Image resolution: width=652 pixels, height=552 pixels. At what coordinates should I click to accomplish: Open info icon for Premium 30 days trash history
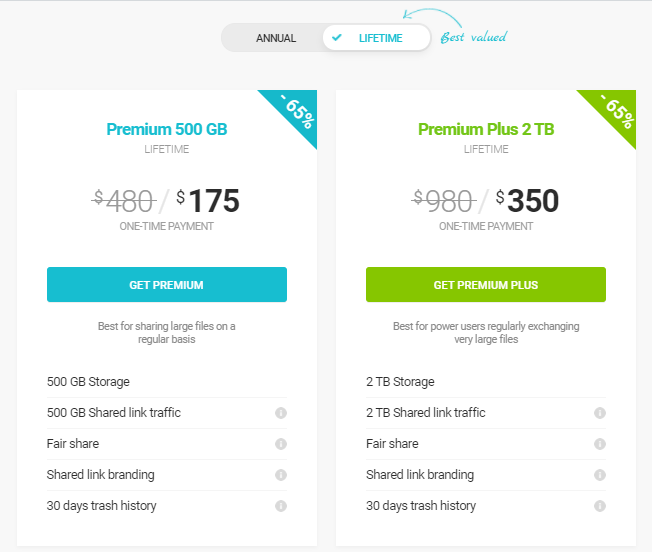coord(281,506)
